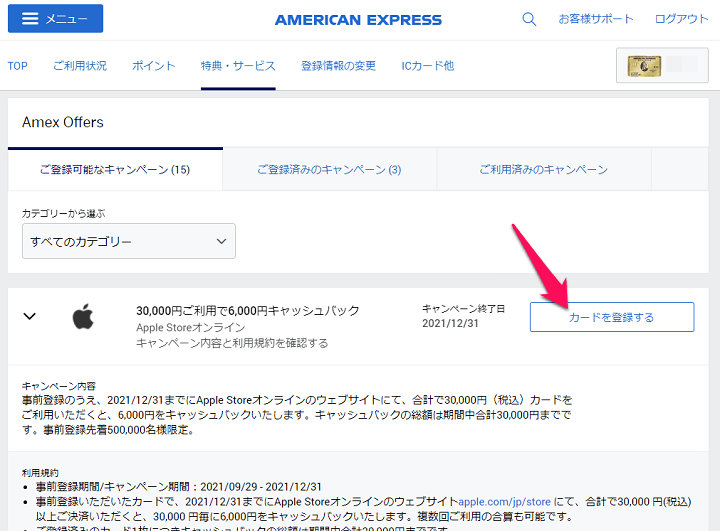Open the すべてのカテゴリー dropdown

(129, 241)
